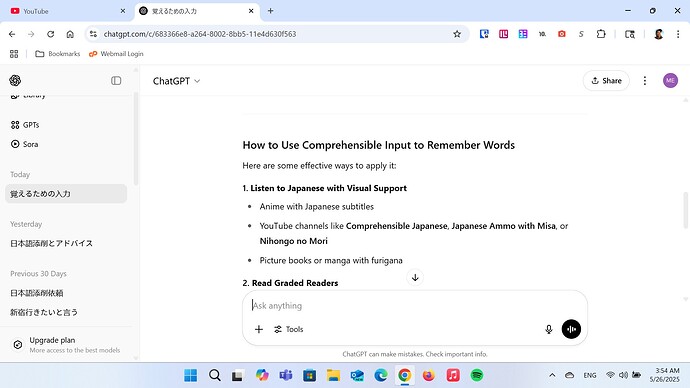Open the Windows Start menu
690x388 pixels.
click(191, 375)
